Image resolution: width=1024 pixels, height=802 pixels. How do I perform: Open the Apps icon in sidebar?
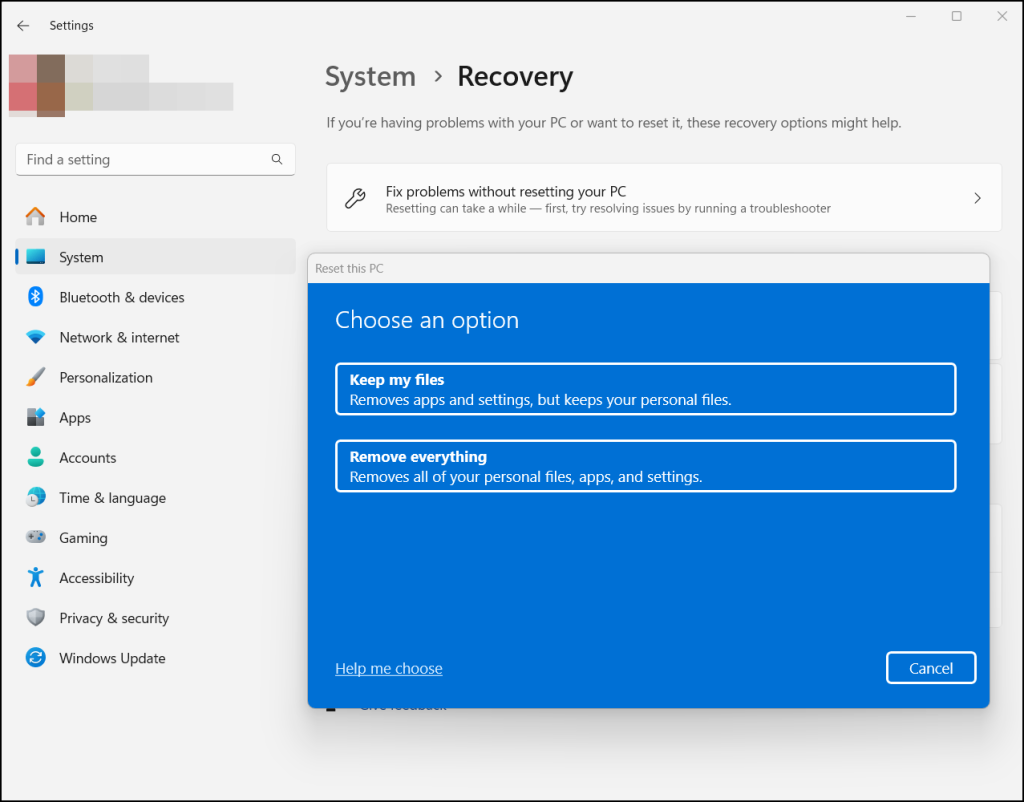[34, 417]
